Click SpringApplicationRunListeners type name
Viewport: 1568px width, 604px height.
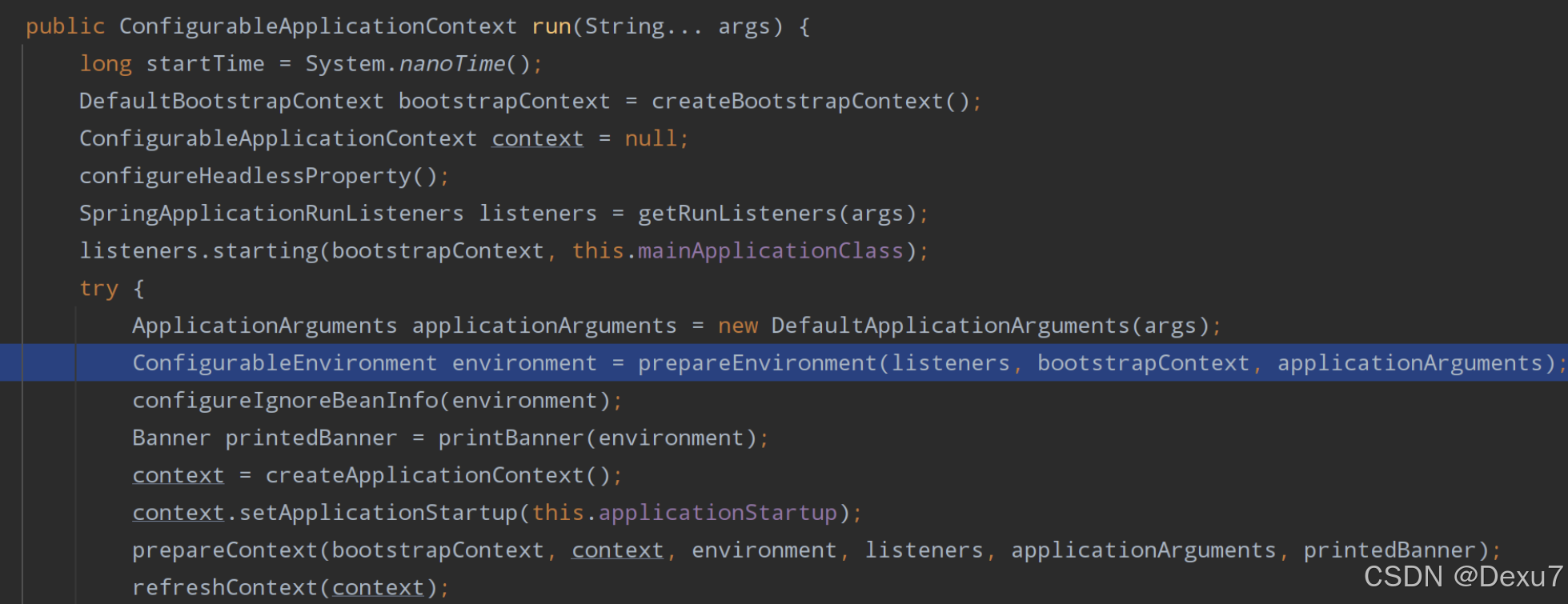(x=271, y=214)
